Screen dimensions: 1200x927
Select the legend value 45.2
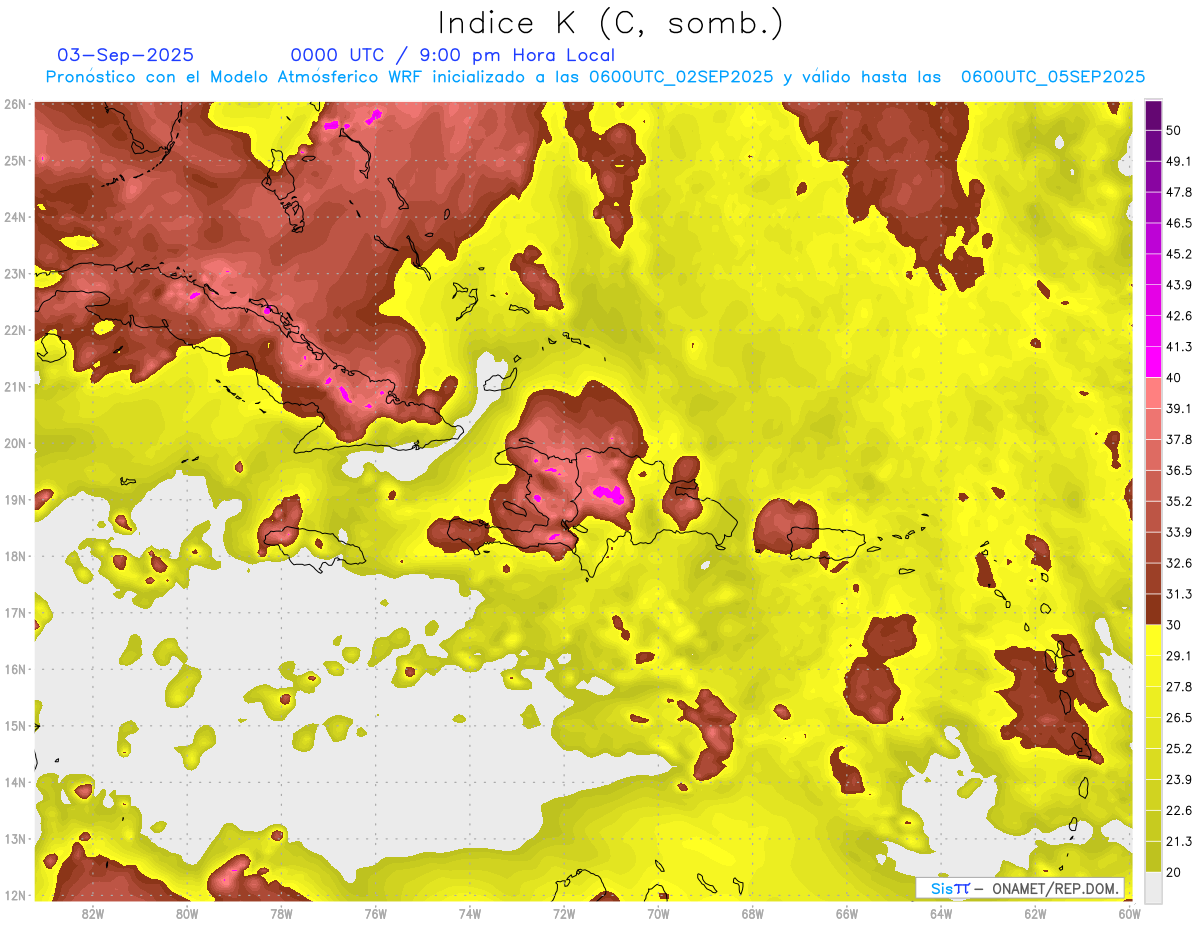(x=1179, y=254)
